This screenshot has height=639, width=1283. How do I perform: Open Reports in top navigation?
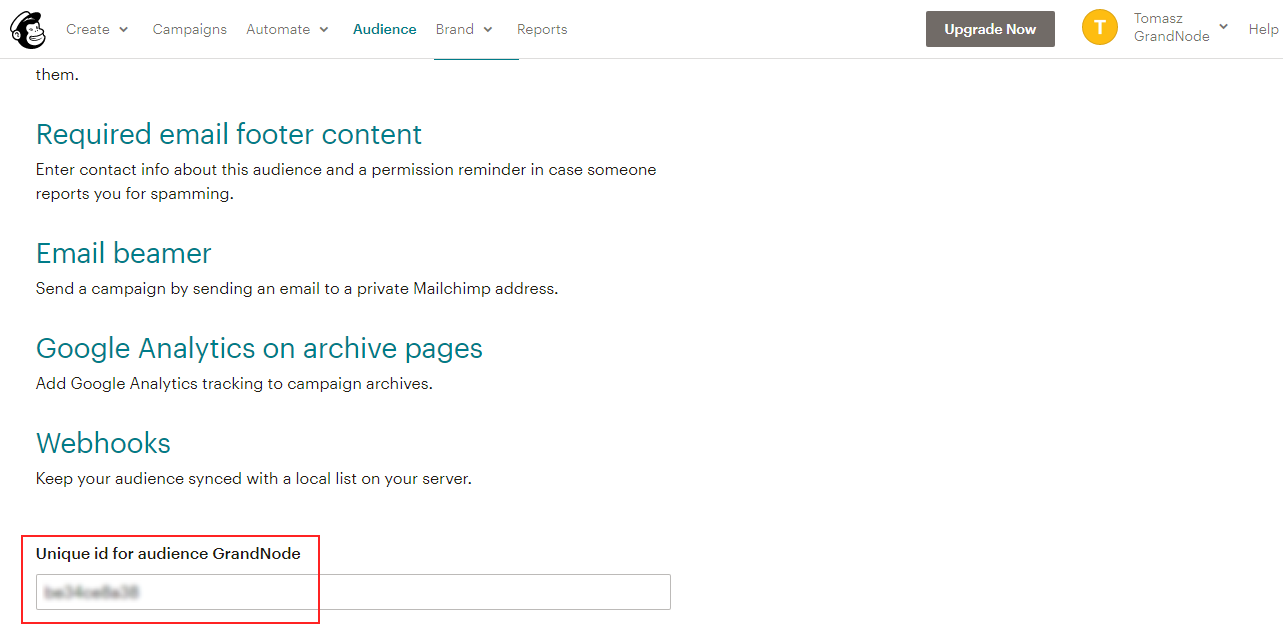tap(542, 29)
